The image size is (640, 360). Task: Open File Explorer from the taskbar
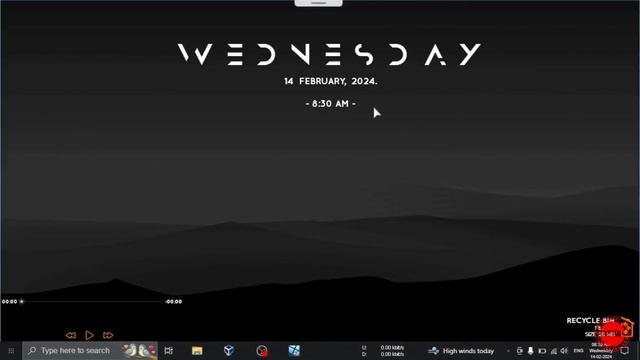[x=197, y=351]
